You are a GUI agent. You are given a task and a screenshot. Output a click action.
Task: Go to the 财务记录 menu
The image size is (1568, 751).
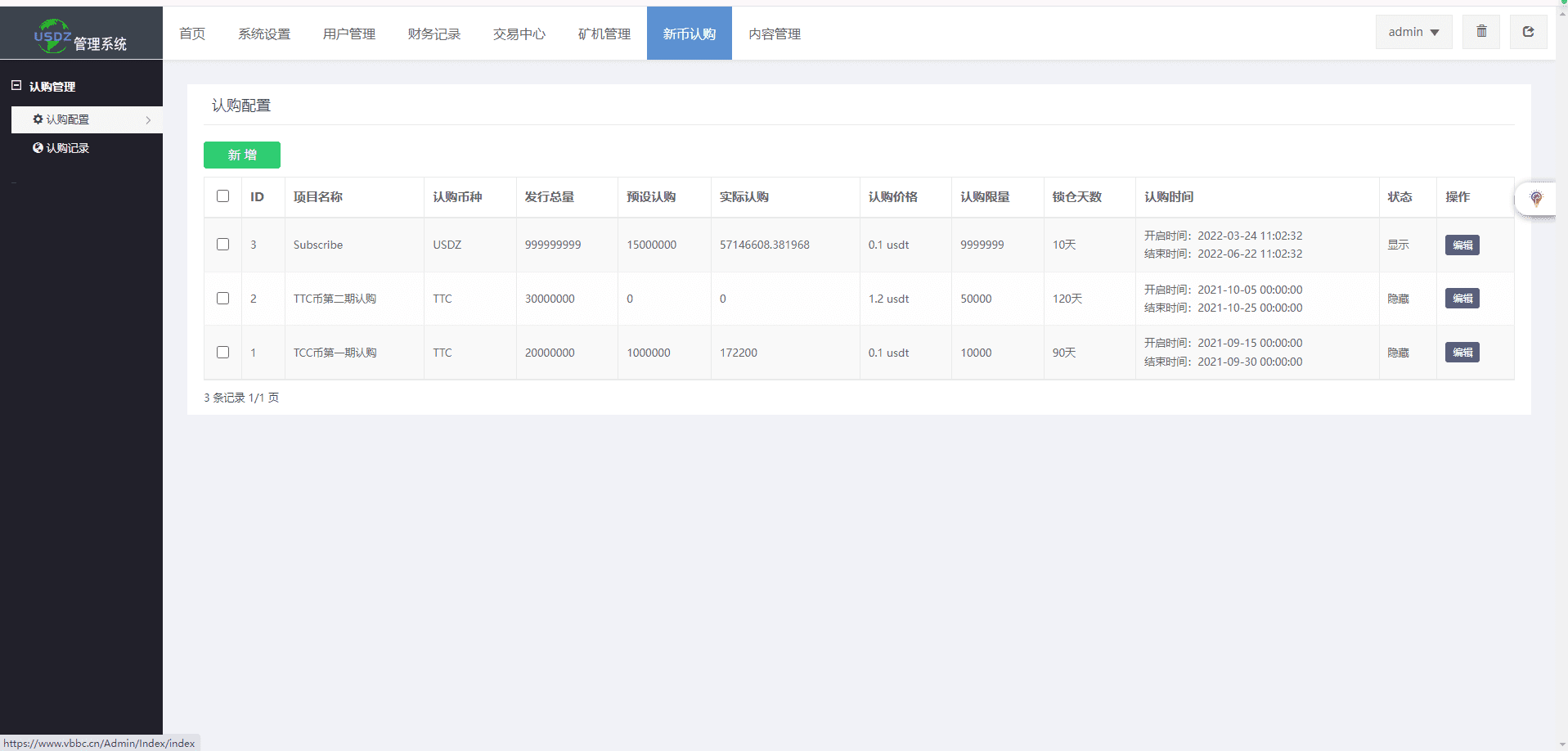coord(434,34)
